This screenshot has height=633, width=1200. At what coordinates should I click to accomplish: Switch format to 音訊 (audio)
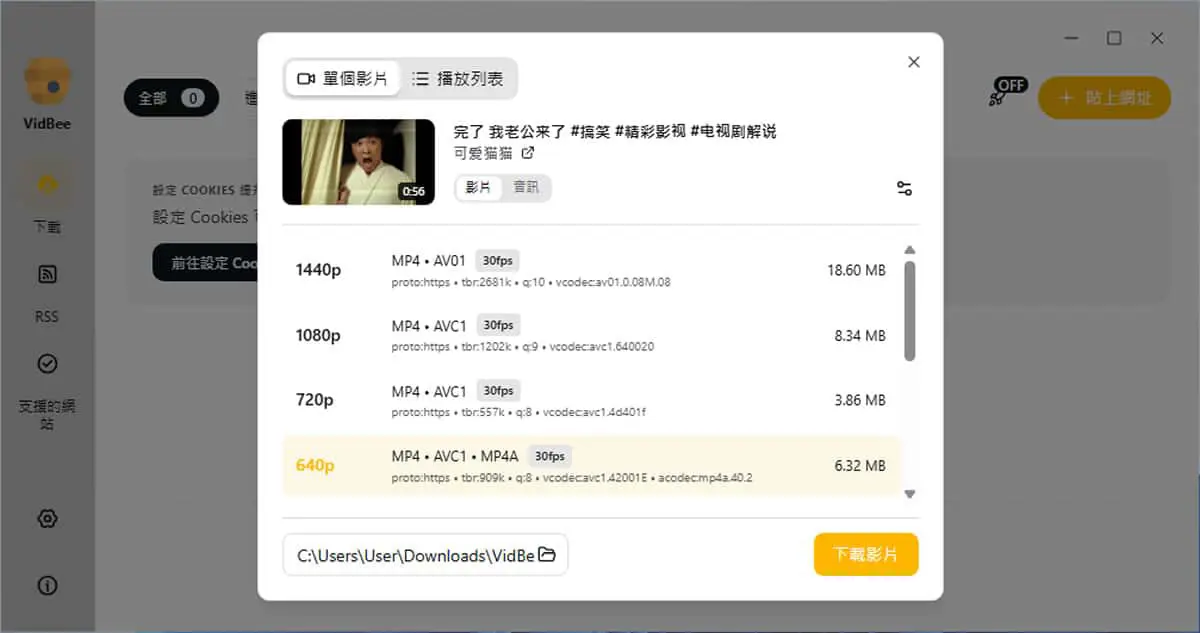(526, 187)
